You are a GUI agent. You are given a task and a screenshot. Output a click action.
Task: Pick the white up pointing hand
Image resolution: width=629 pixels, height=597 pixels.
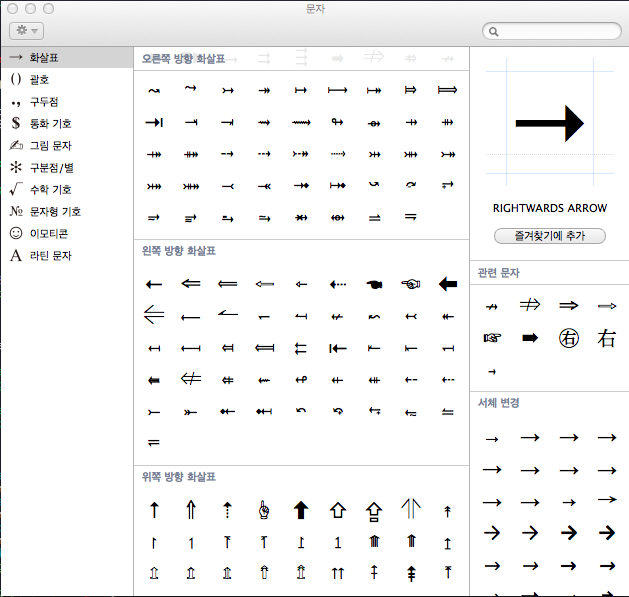264,510
